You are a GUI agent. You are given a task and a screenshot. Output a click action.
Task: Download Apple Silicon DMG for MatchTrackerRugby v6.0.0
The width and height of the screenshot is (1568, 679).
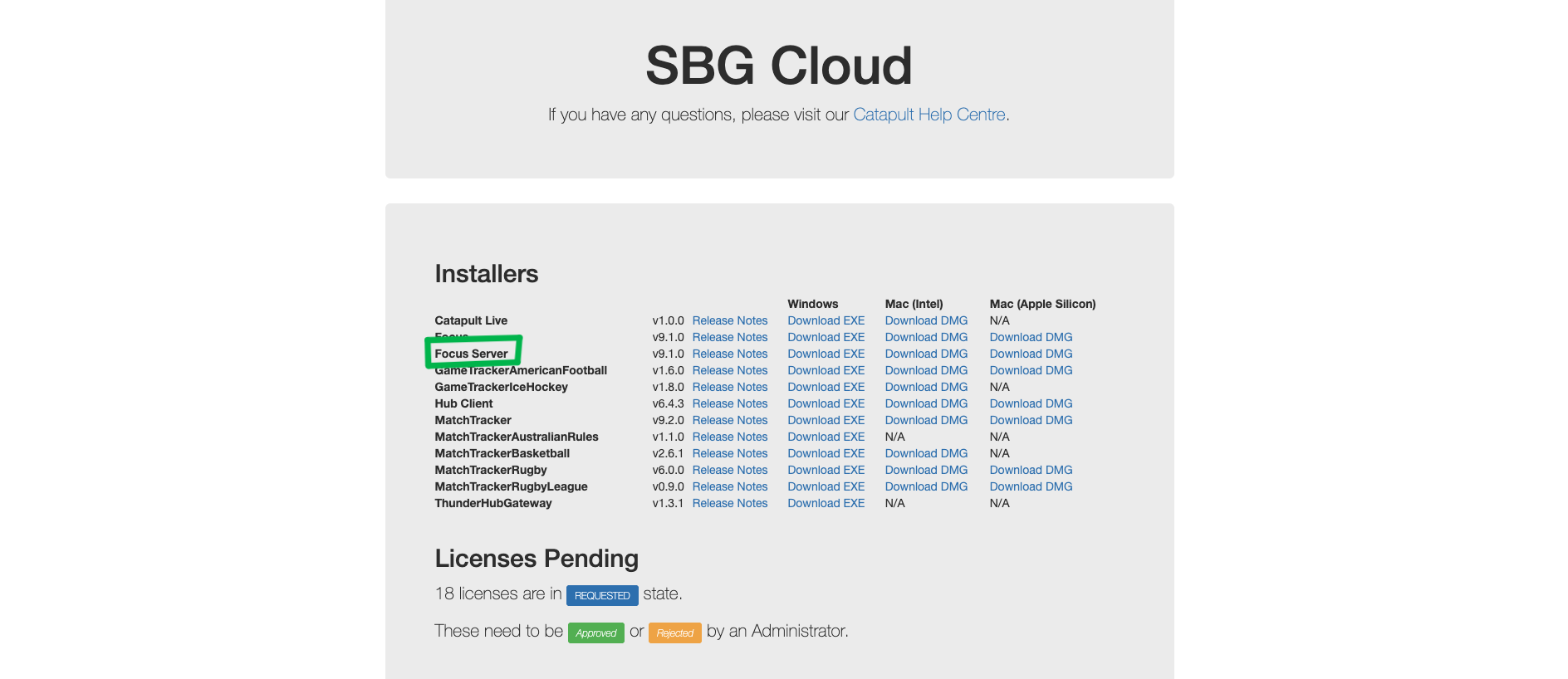coord(1031,470)
